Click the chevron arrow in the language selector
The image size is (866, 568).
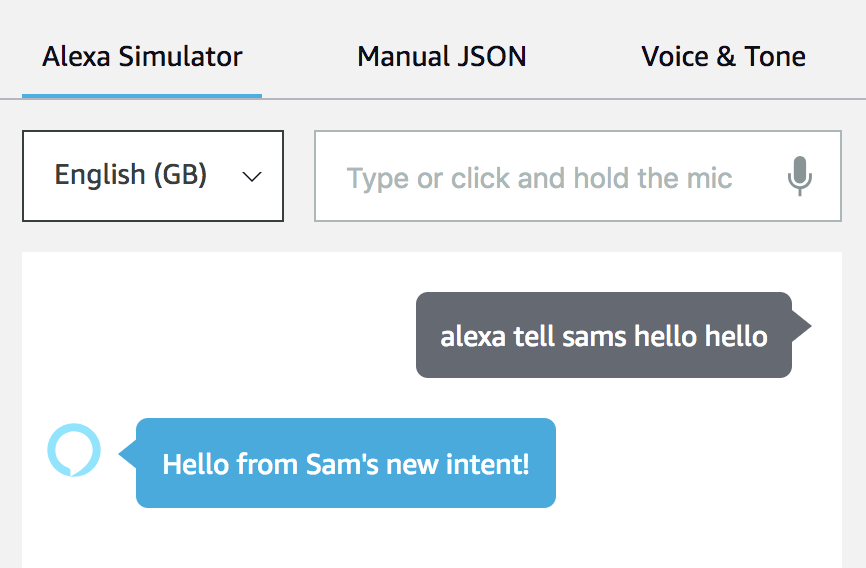[x=252, y=177]
